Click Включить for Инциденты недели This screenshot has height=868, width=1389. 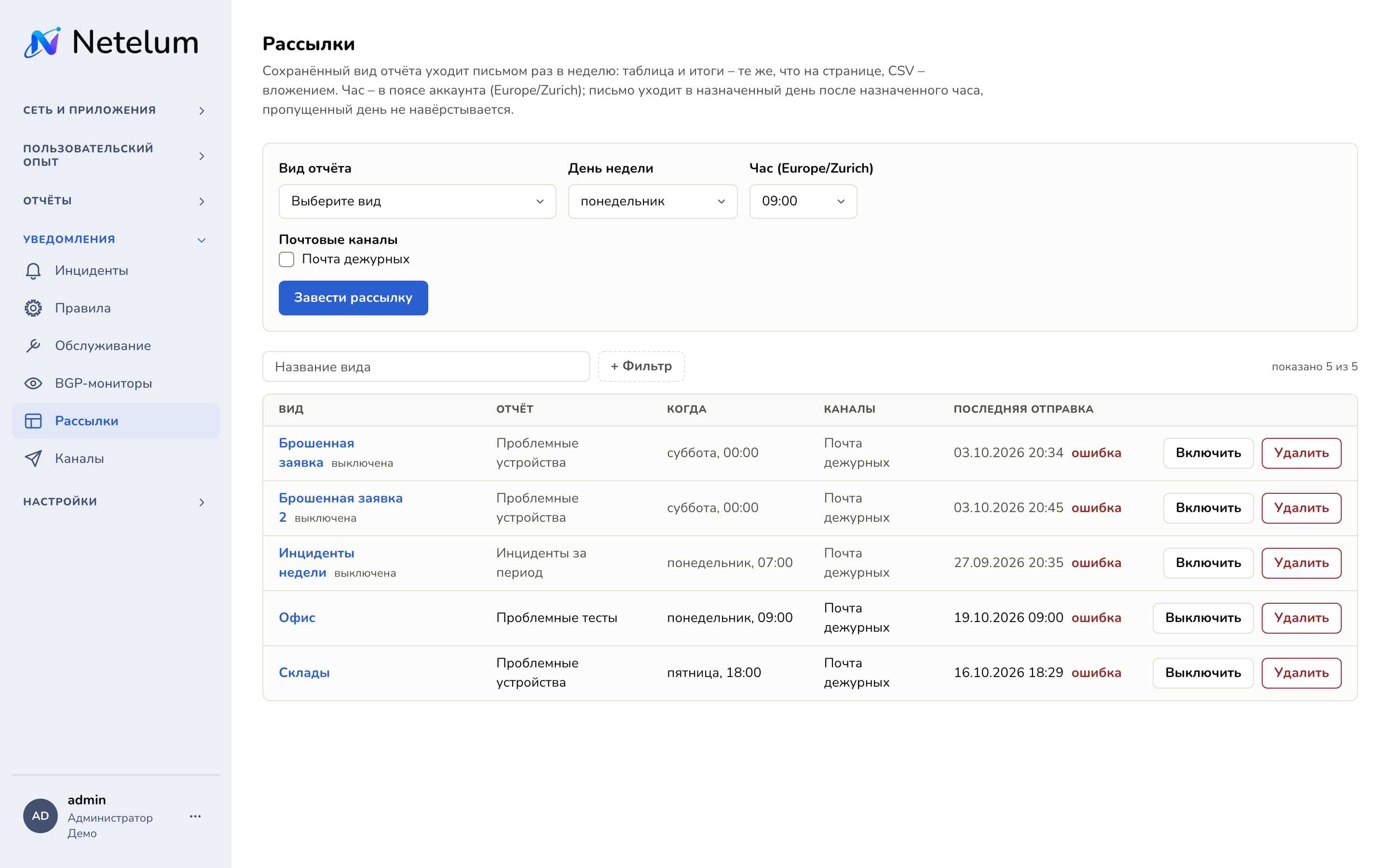tap(1208, 563)
